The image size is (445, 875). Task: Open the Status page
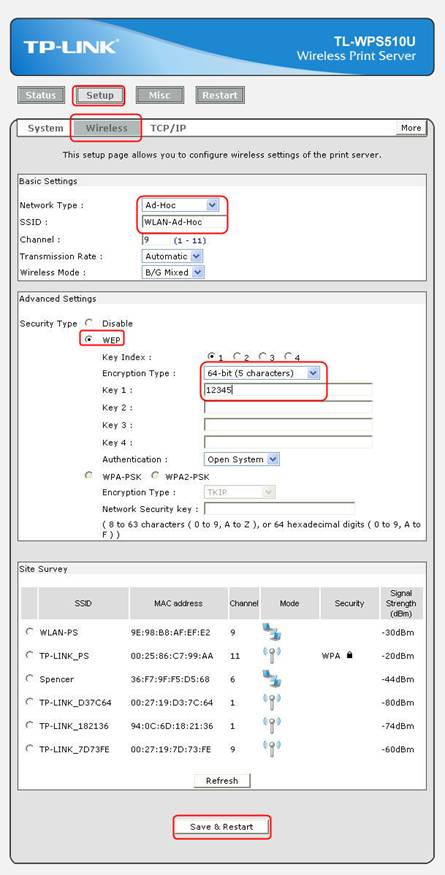[41, 95]
